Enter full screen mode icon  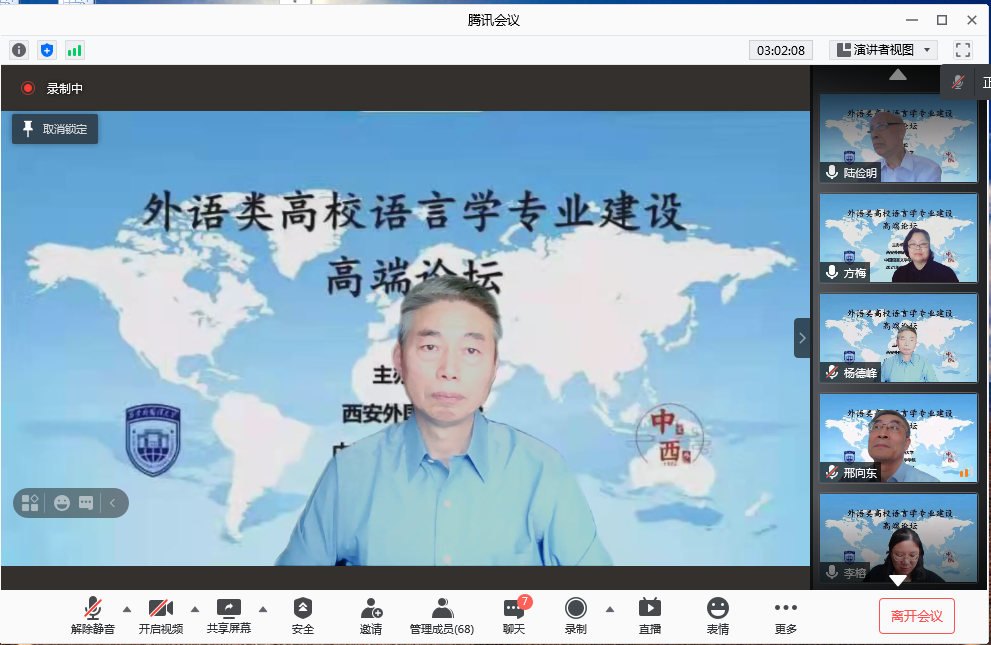(963, 50)
